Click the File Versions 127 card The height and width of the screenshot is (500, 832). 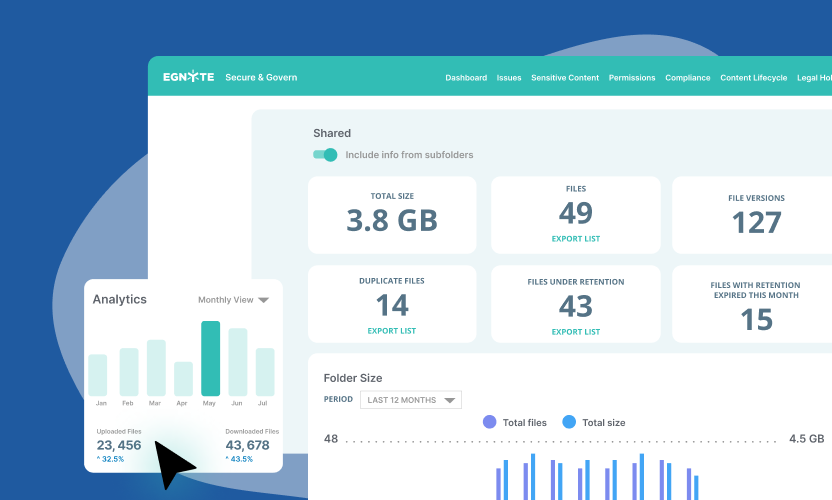[756, 214]
